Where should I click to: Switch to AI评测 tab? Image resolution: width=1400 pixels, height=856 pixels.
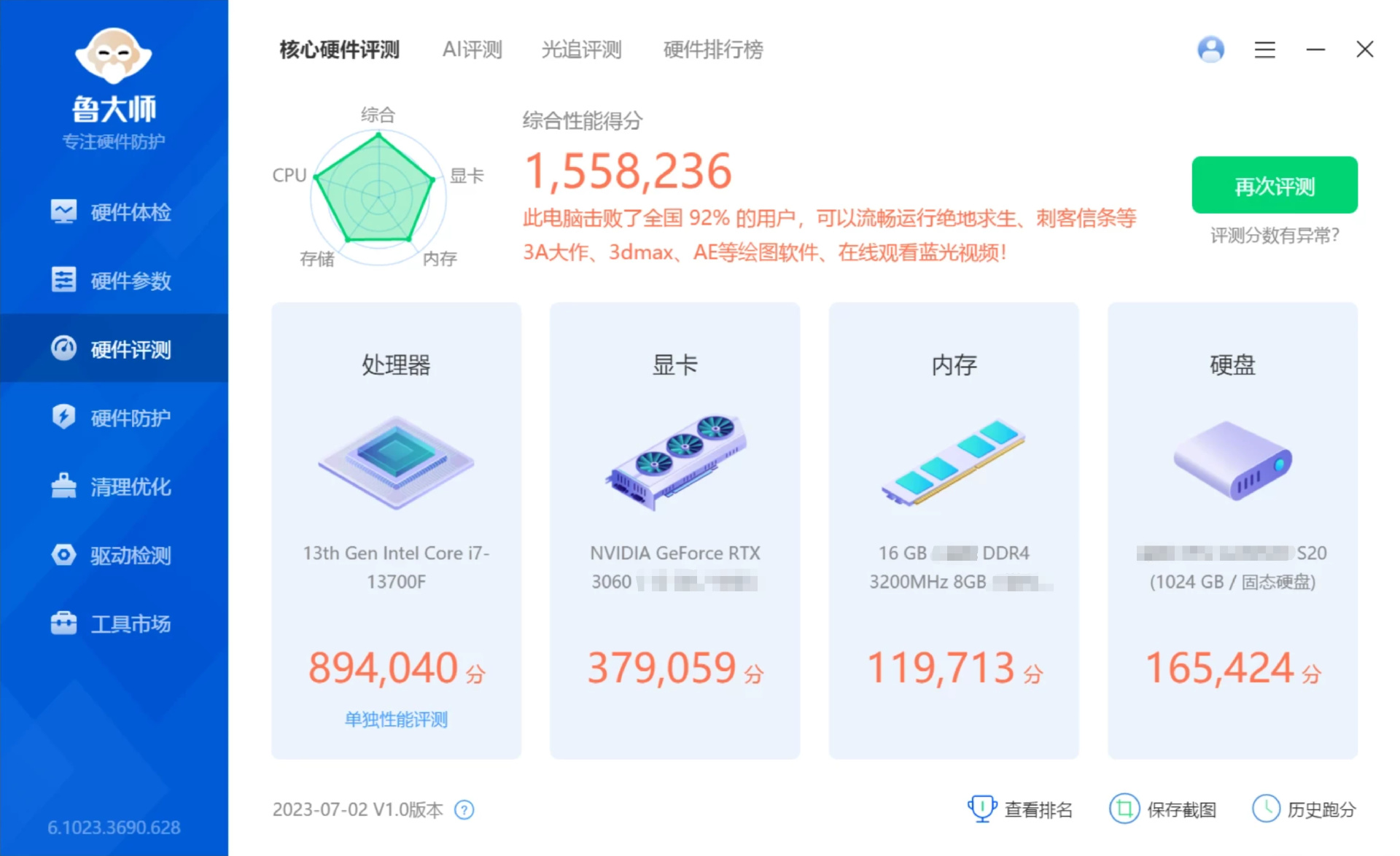pyautogui.click(x=472, y=50)
